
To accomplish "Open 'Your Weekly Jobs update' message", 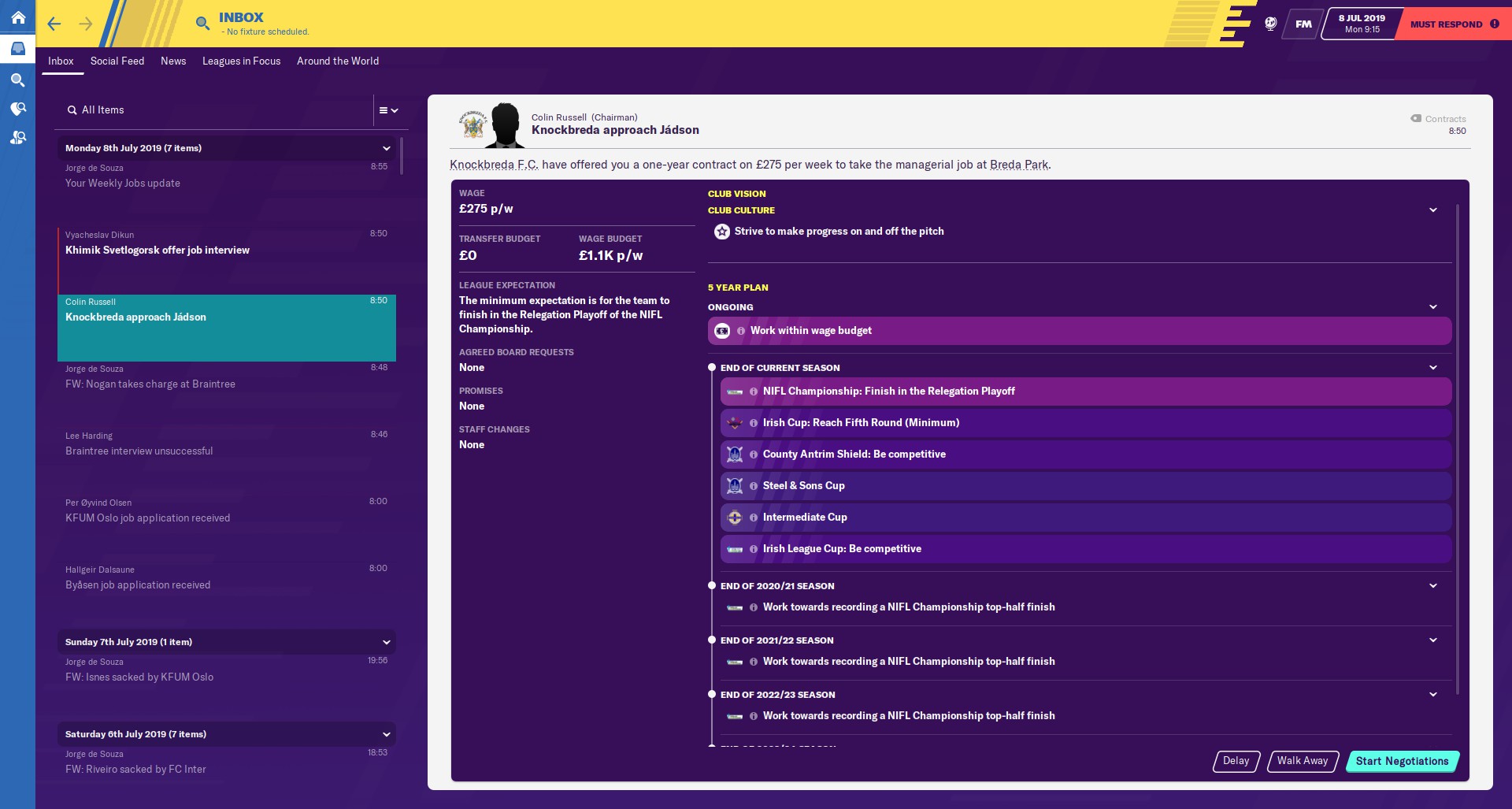I will (227, 194).
